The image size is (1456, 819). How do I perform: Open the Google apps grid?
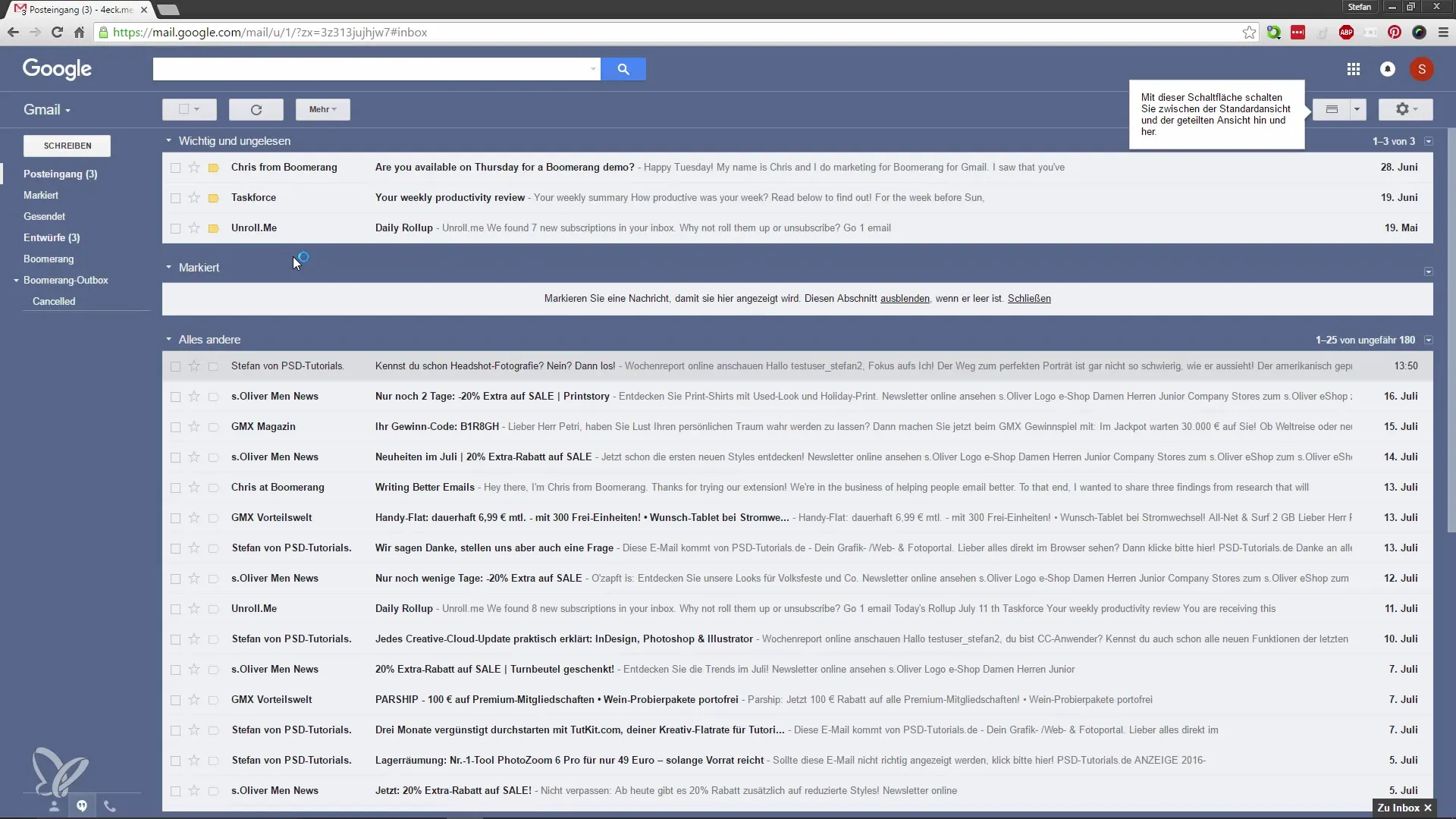(1353, 69)
